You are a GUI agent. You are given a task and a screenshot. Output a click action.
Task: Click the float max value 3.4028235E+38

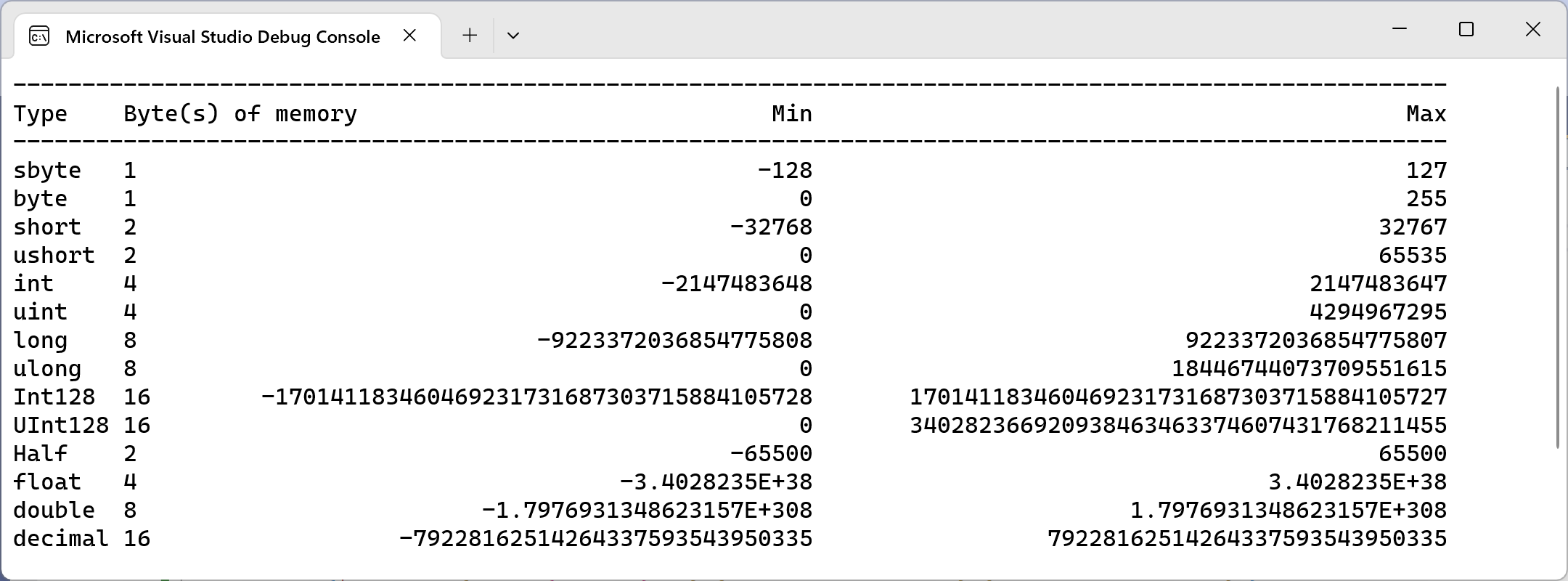point(1357,482)
